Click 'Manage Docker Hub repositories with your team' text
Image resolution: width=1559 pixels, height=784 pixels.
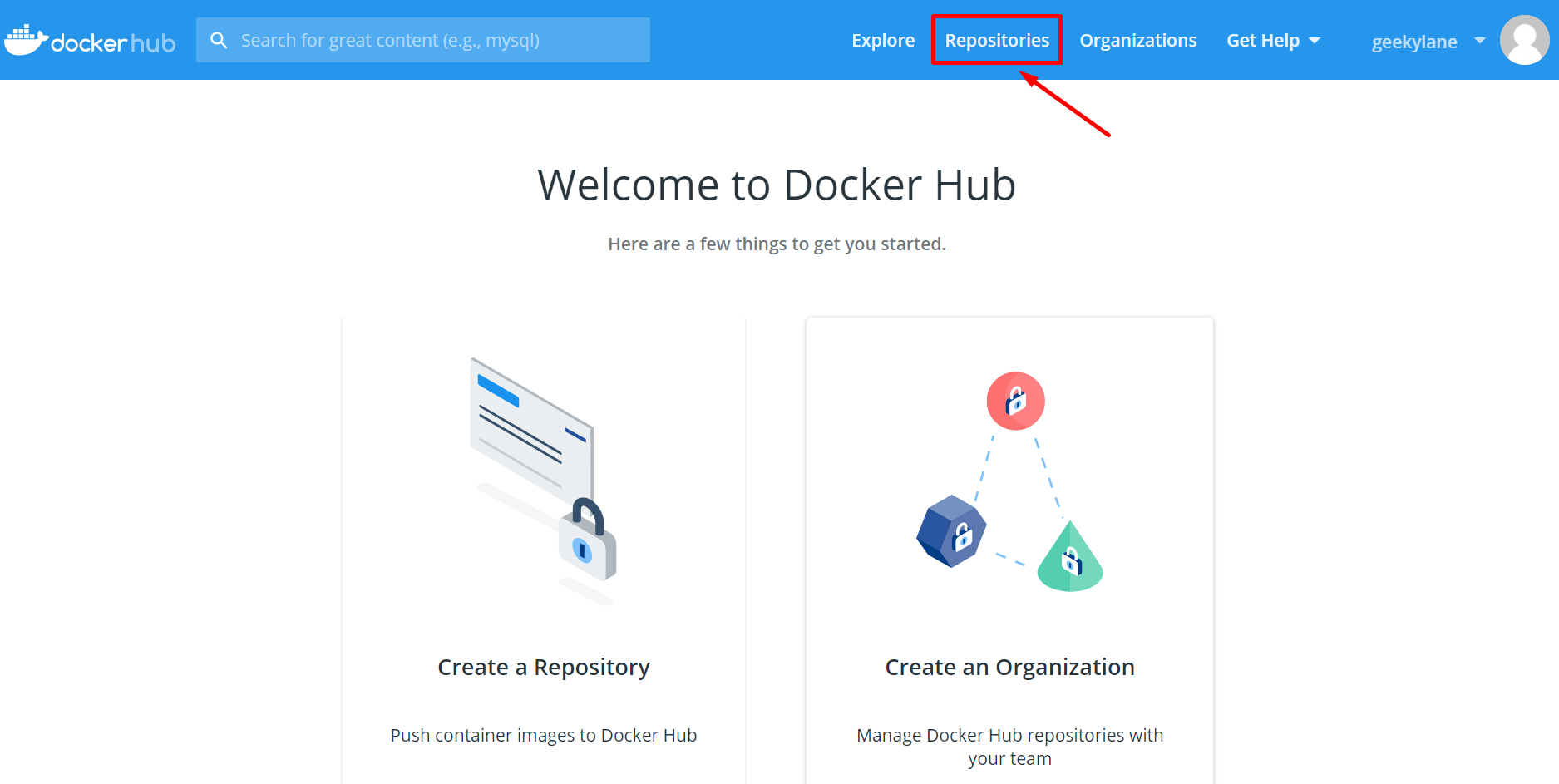pos(1009,747)
